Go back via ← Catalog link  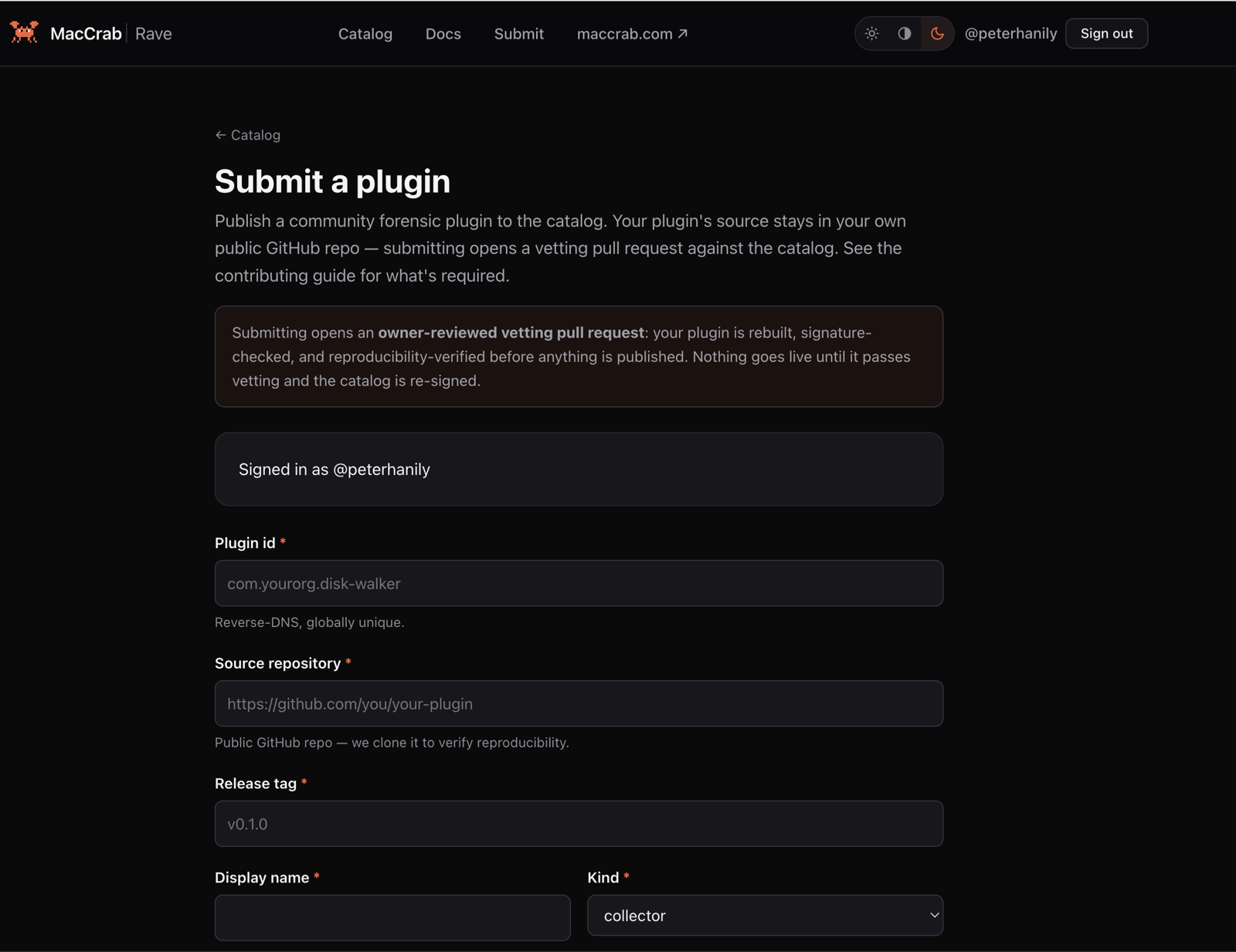pos(248,135)
